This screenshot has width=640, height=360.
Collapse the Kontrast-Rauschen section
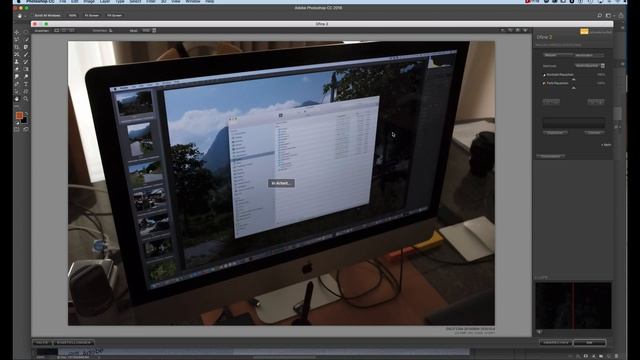pyautogui.click(x=544, y=75)
